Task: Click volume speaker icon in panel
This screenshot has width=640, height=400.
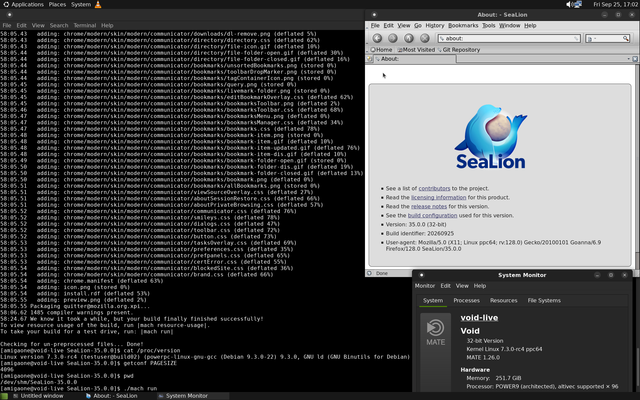Action: (569, 4)
